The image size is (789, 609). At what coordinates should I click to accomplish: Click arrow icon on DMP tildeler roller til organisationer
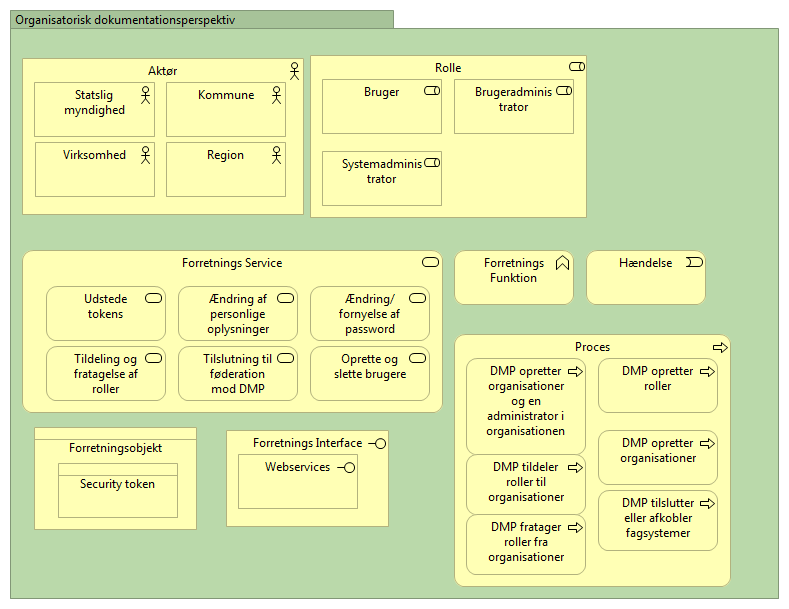click(x=576, y=468)
